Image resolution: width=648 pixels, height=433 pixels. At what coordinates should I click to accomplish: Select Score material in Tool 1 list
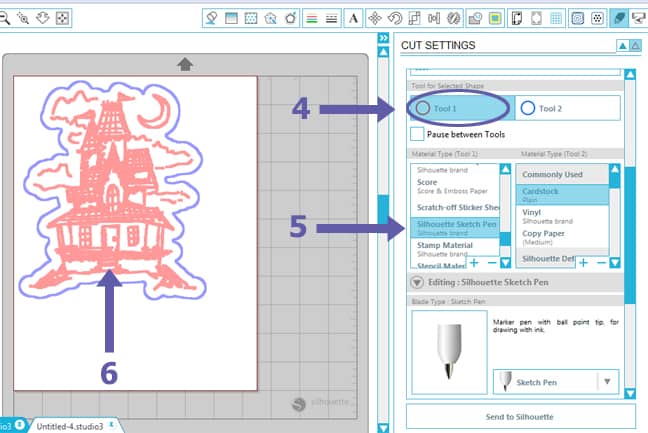click(x=455, y=186)
